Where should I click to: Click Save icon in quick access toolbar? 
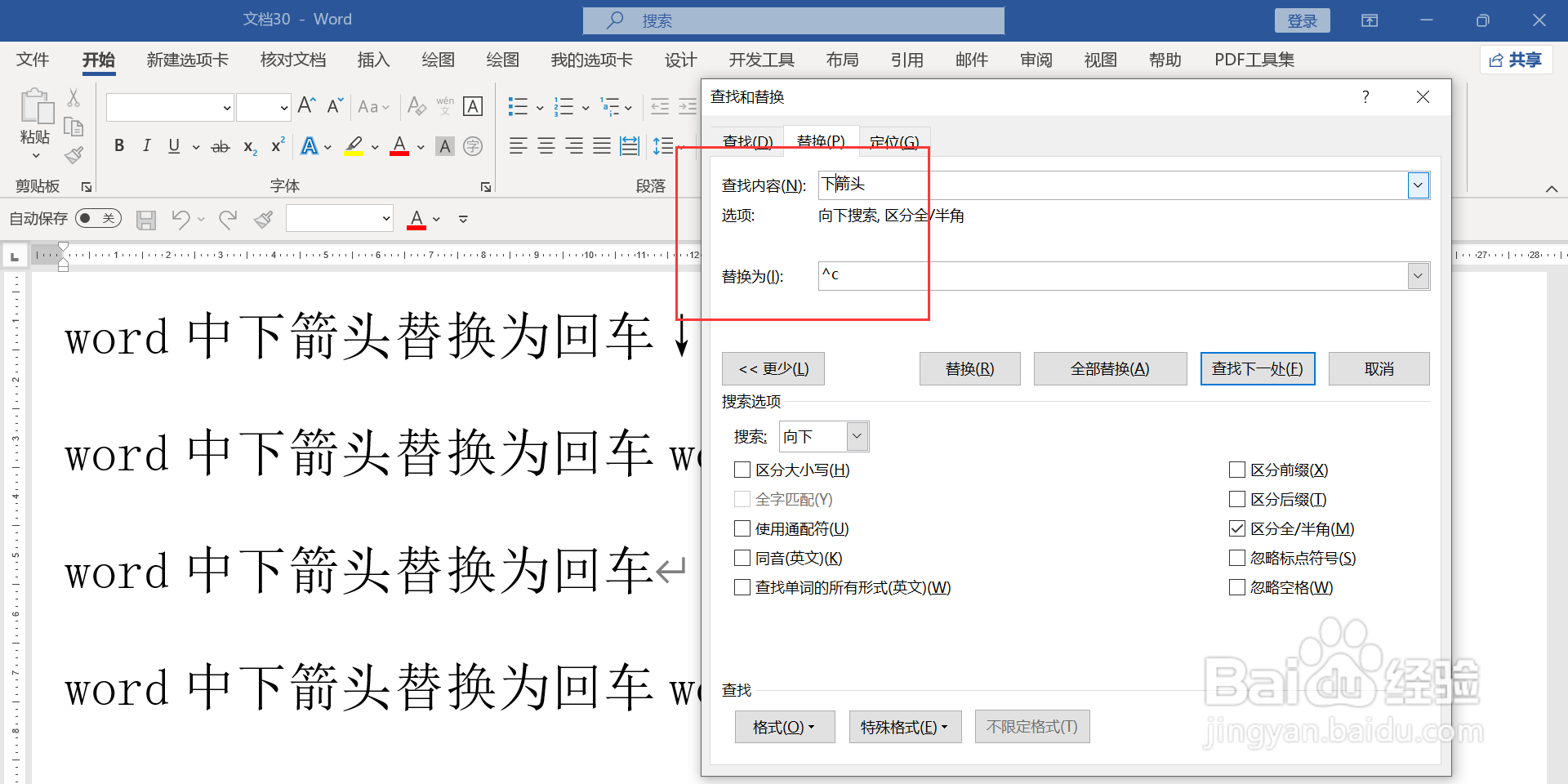point(146,220)
